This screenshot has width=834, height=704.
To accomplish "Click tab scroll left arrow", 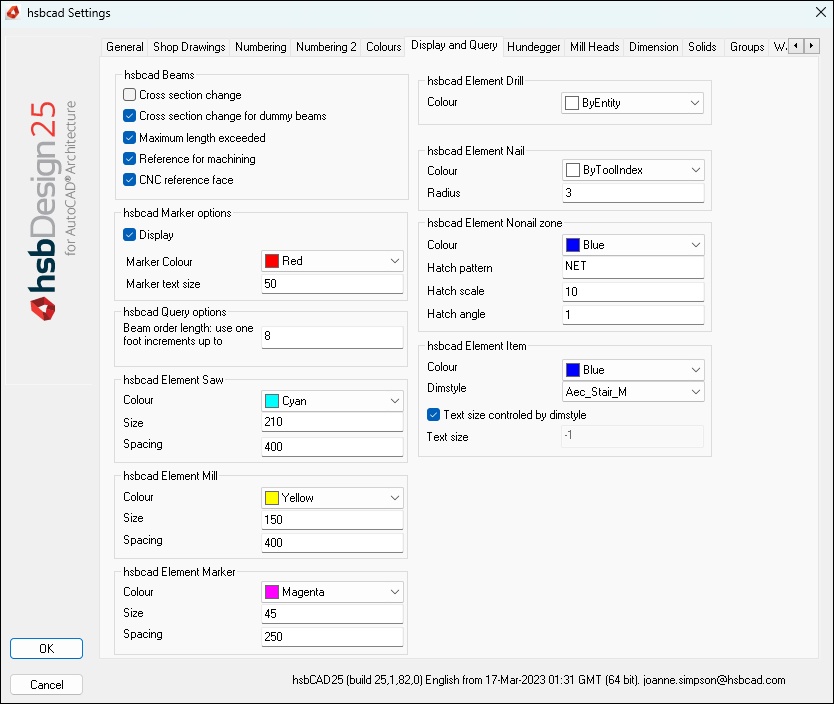I will [x=796, y=46].
